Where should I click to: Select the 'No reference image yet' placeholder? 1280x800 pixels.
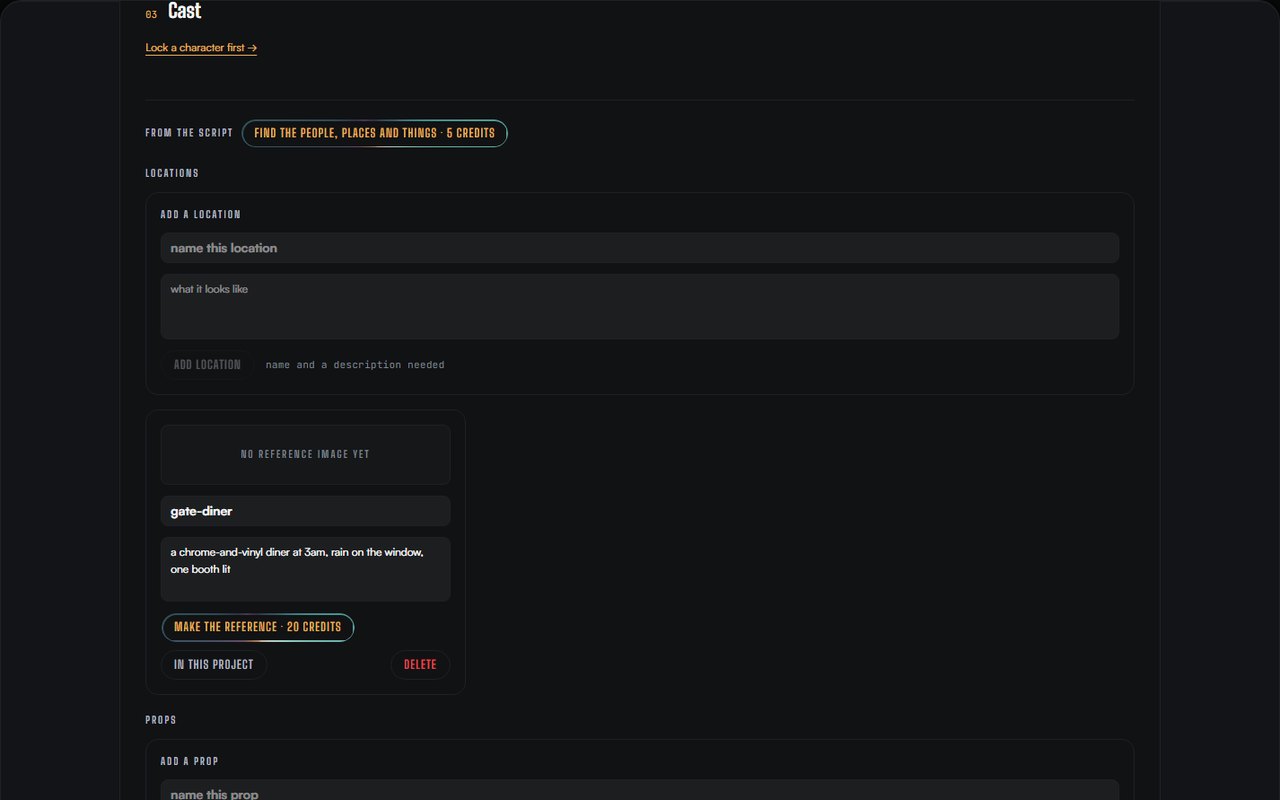click(x=305, y=455)
